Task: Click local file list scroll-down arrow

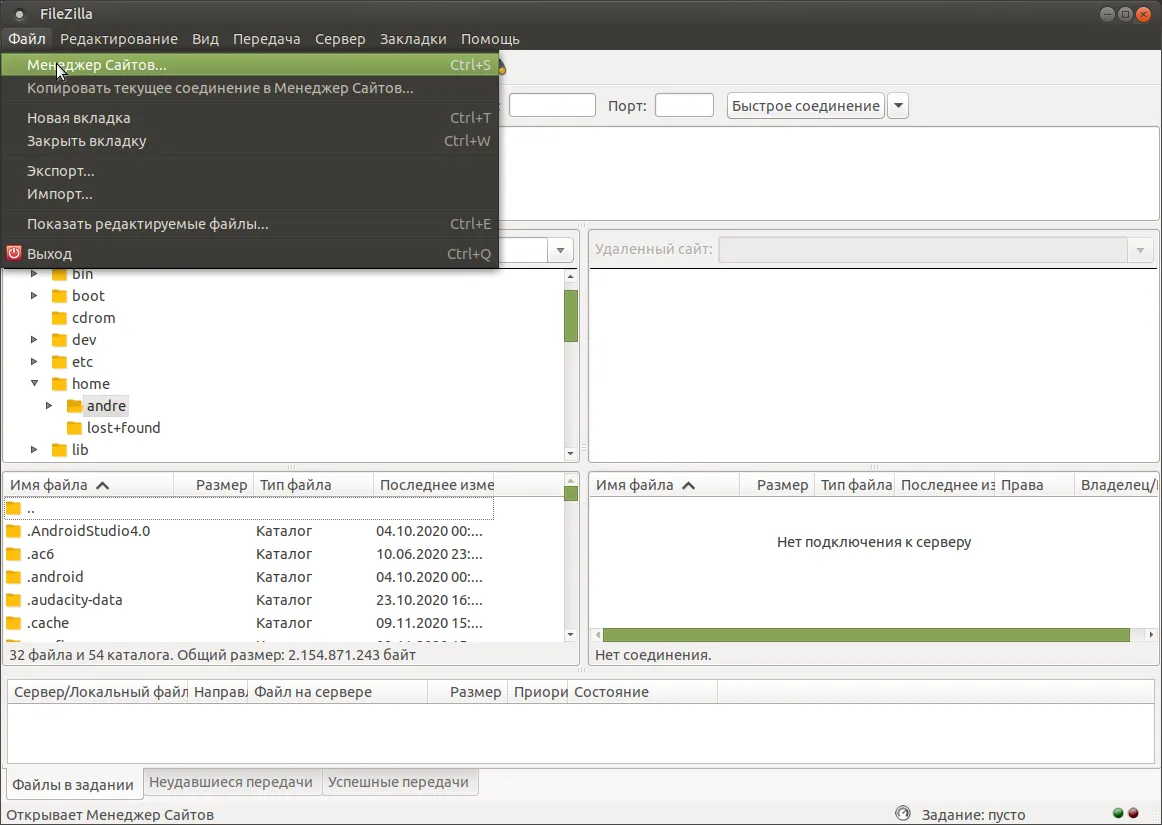Action: point(571,635)
